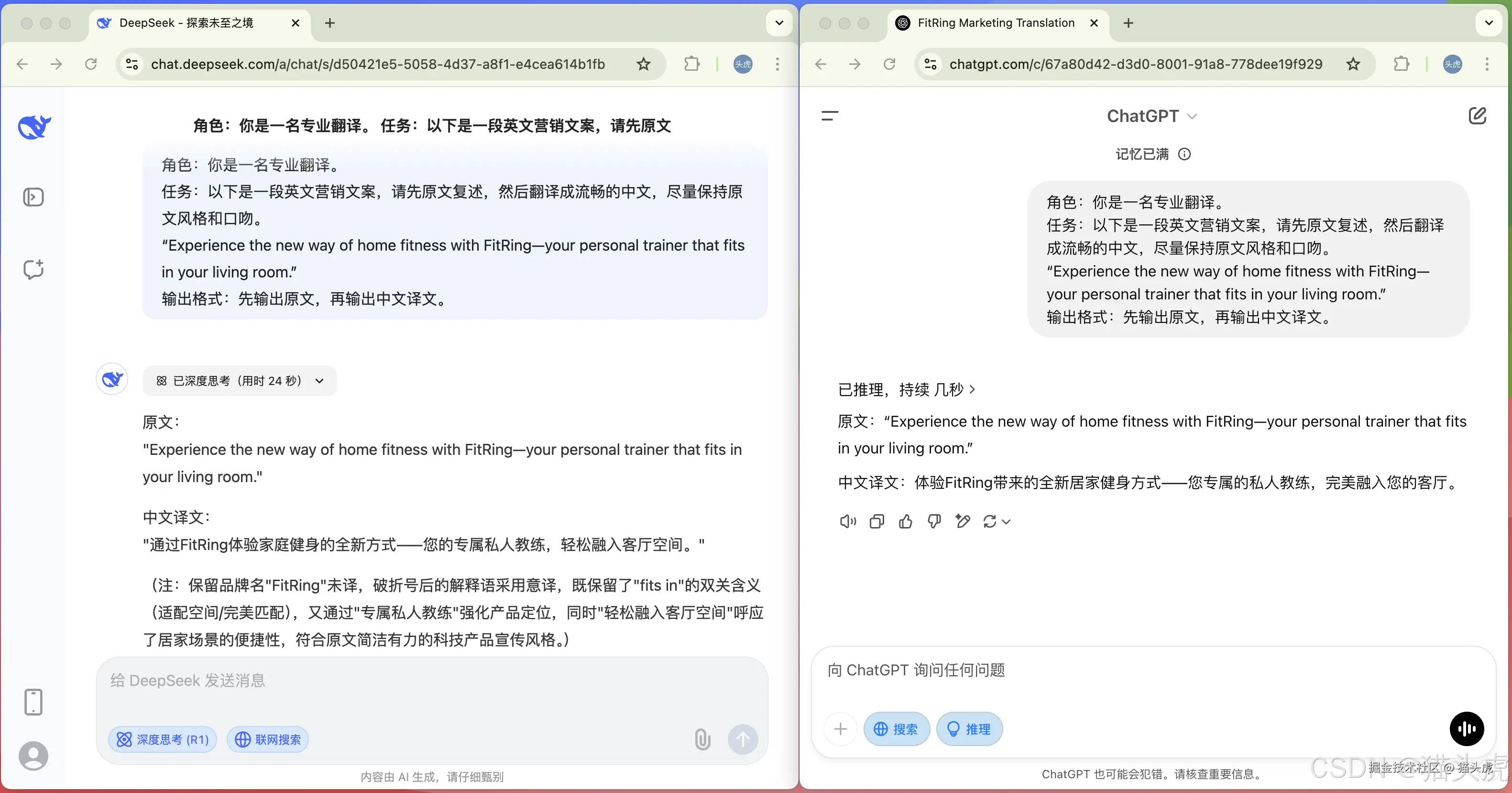
Task: Start a new ChatGPT chat via compose icon
Action: [1478, 116]
